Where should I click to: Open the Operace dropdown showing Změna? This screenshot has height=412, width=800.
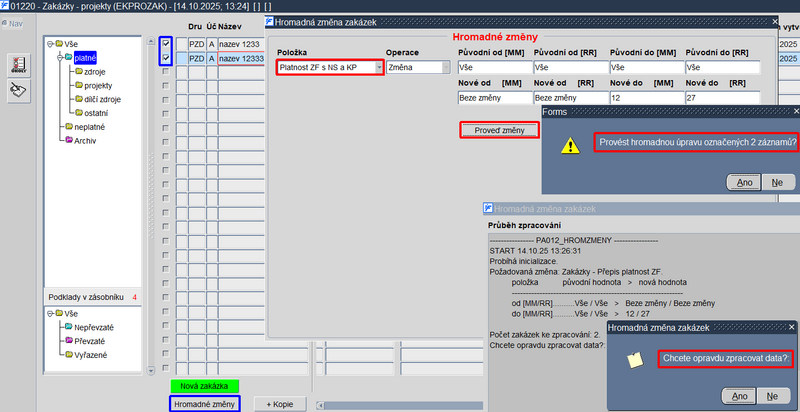click(x=446, y=67)
